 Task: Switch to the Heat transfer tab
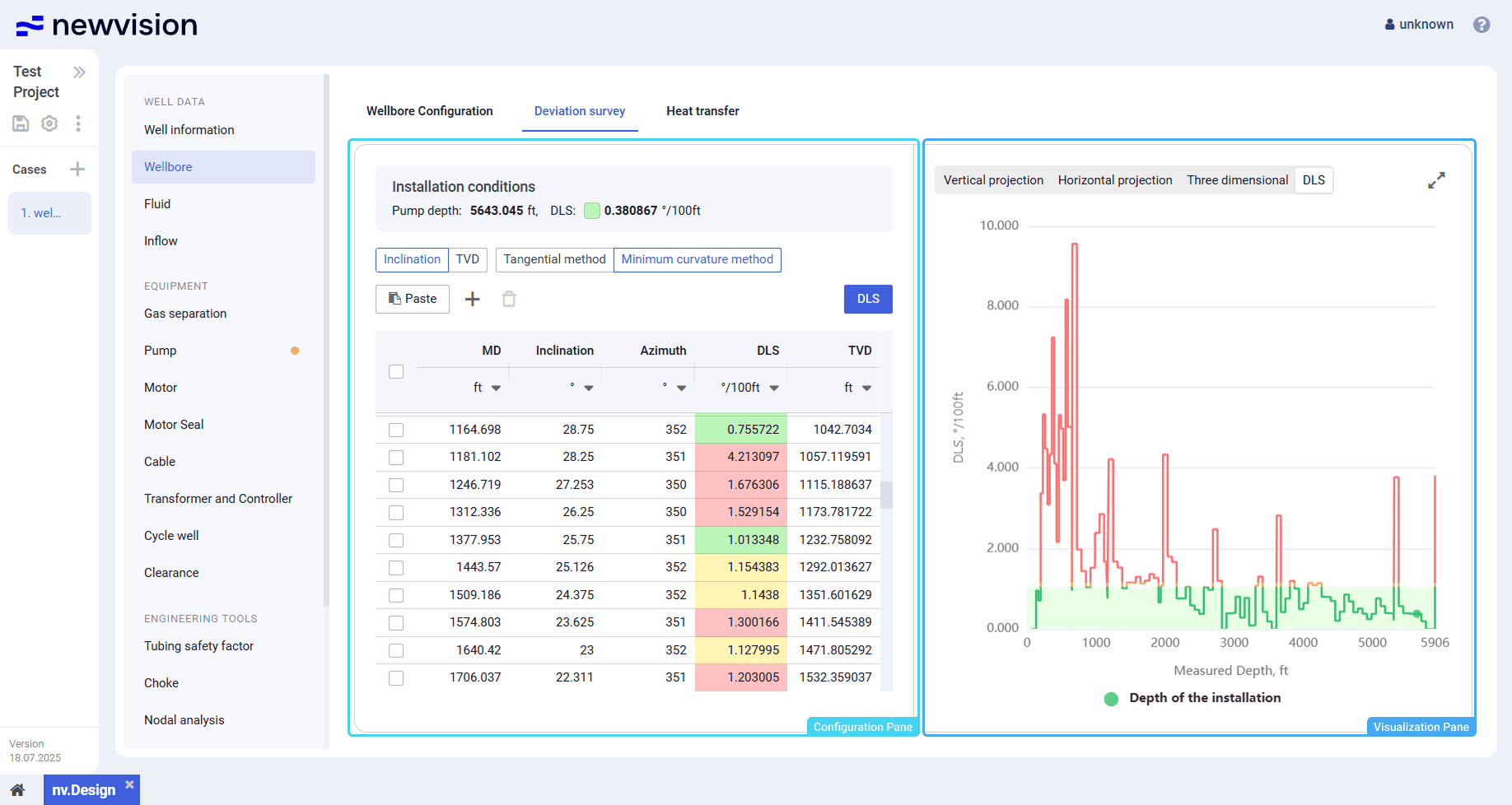coord(702,111)
